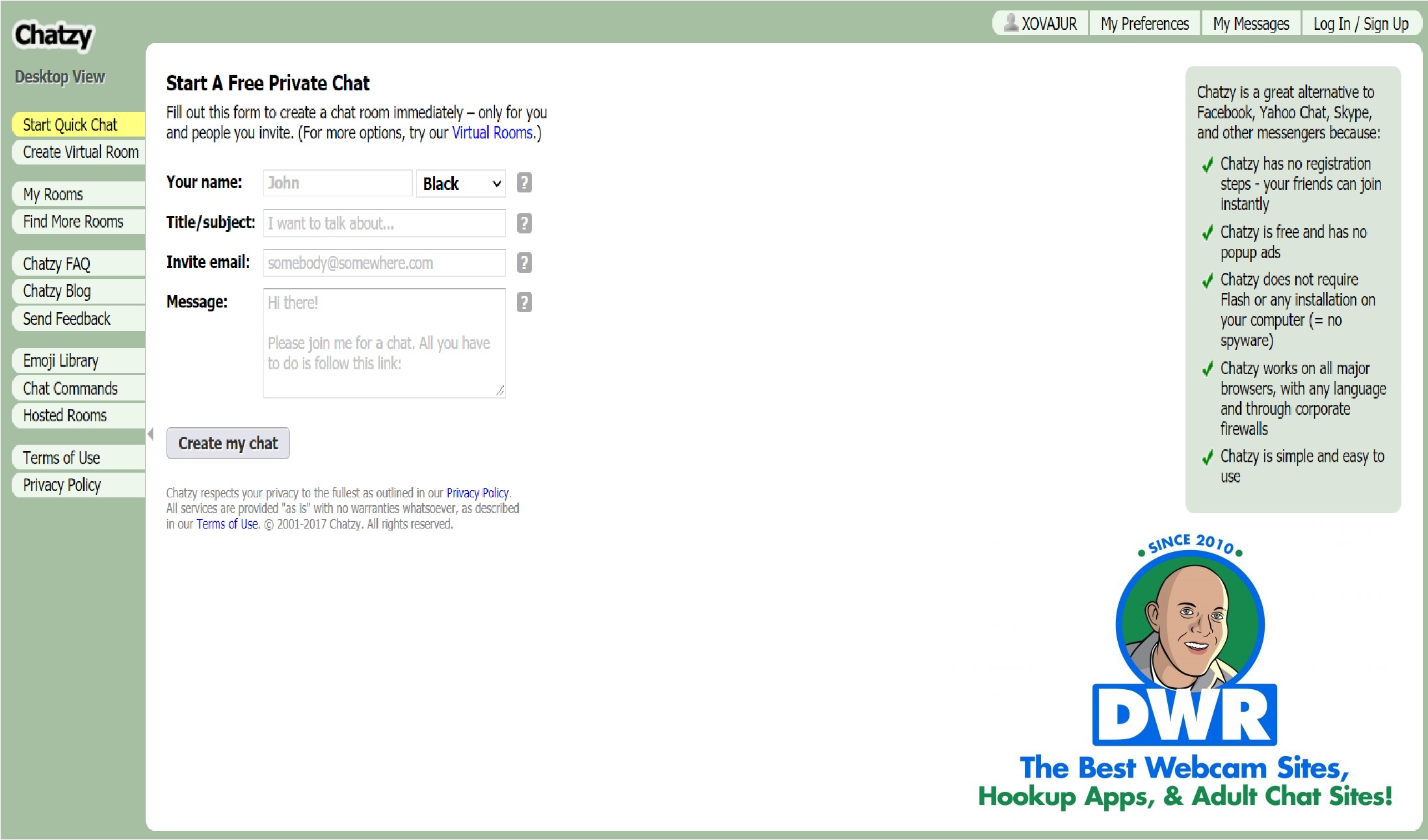1428x840 pixels.
Task: Click the Invite email input field
Action: [x=384, y=263]
